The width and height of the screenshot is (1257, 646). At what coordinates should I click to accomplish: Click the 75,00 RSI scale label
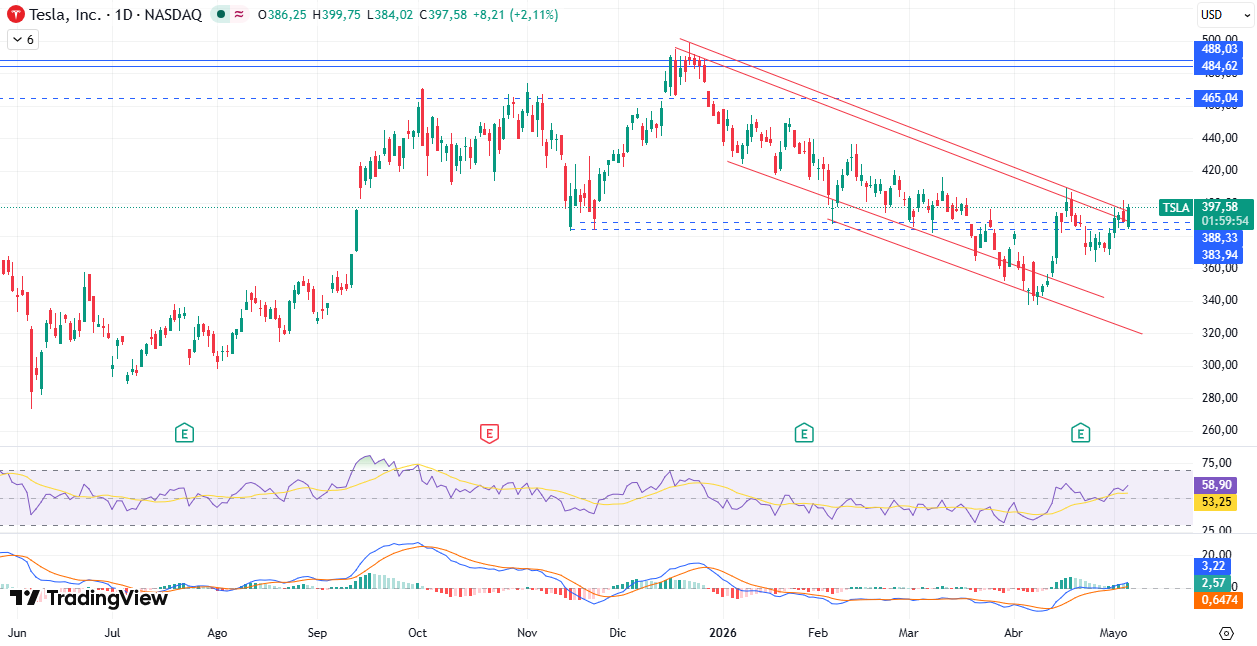tap(1219, 462)
